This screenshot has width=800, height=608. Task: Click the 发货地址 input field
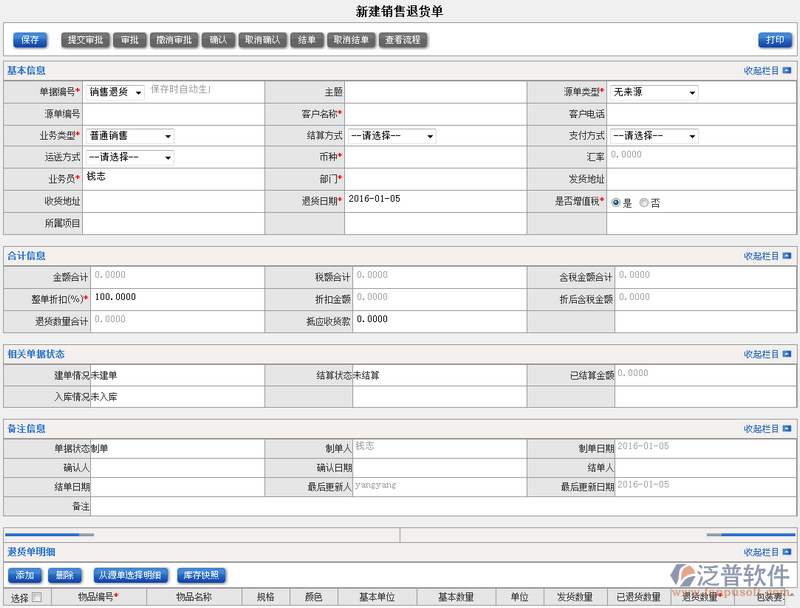(702, 179)
